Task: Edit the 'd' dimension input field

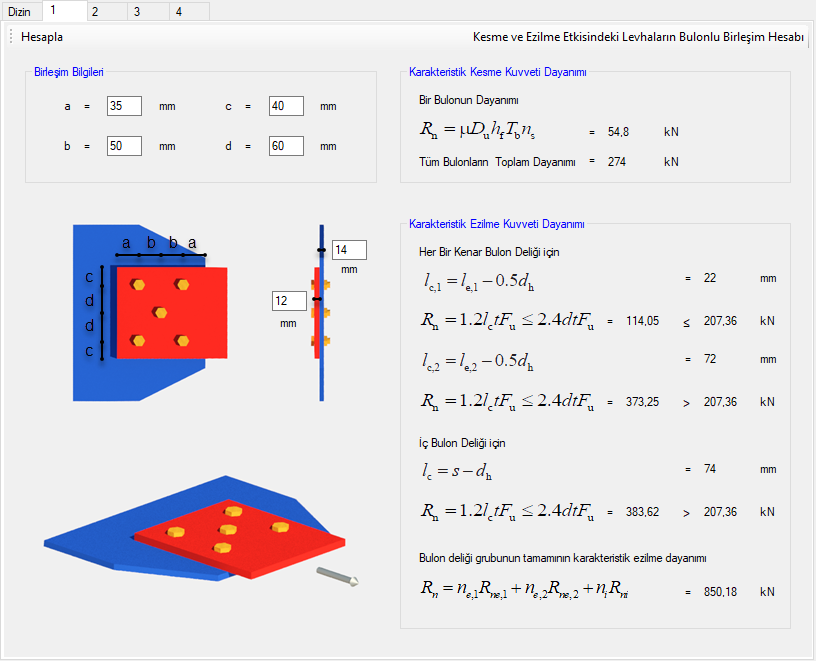Action: click(286, 146)
